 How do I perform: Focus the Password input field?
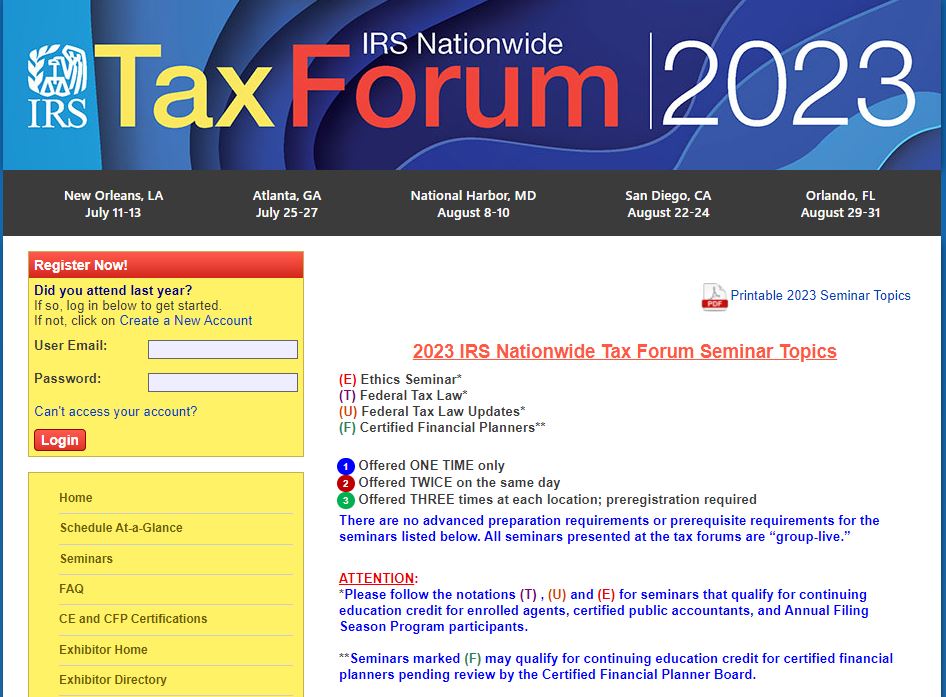pyautogui.click(x=223, y=382)
